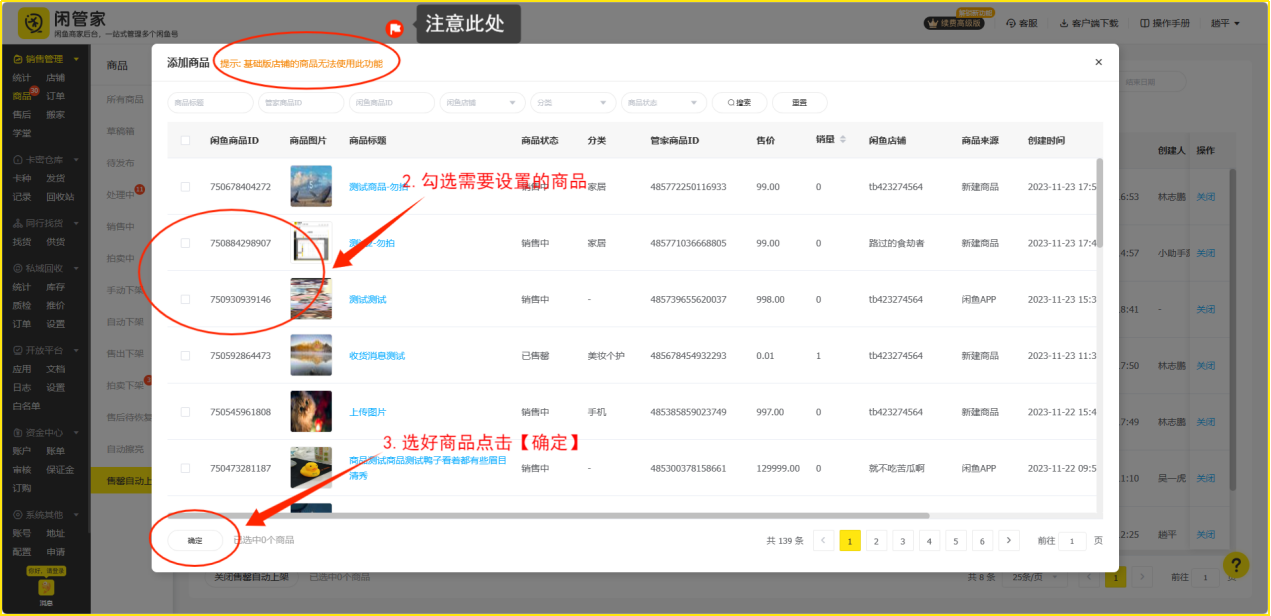Click the 商品标题 search input field

point(210,102)
